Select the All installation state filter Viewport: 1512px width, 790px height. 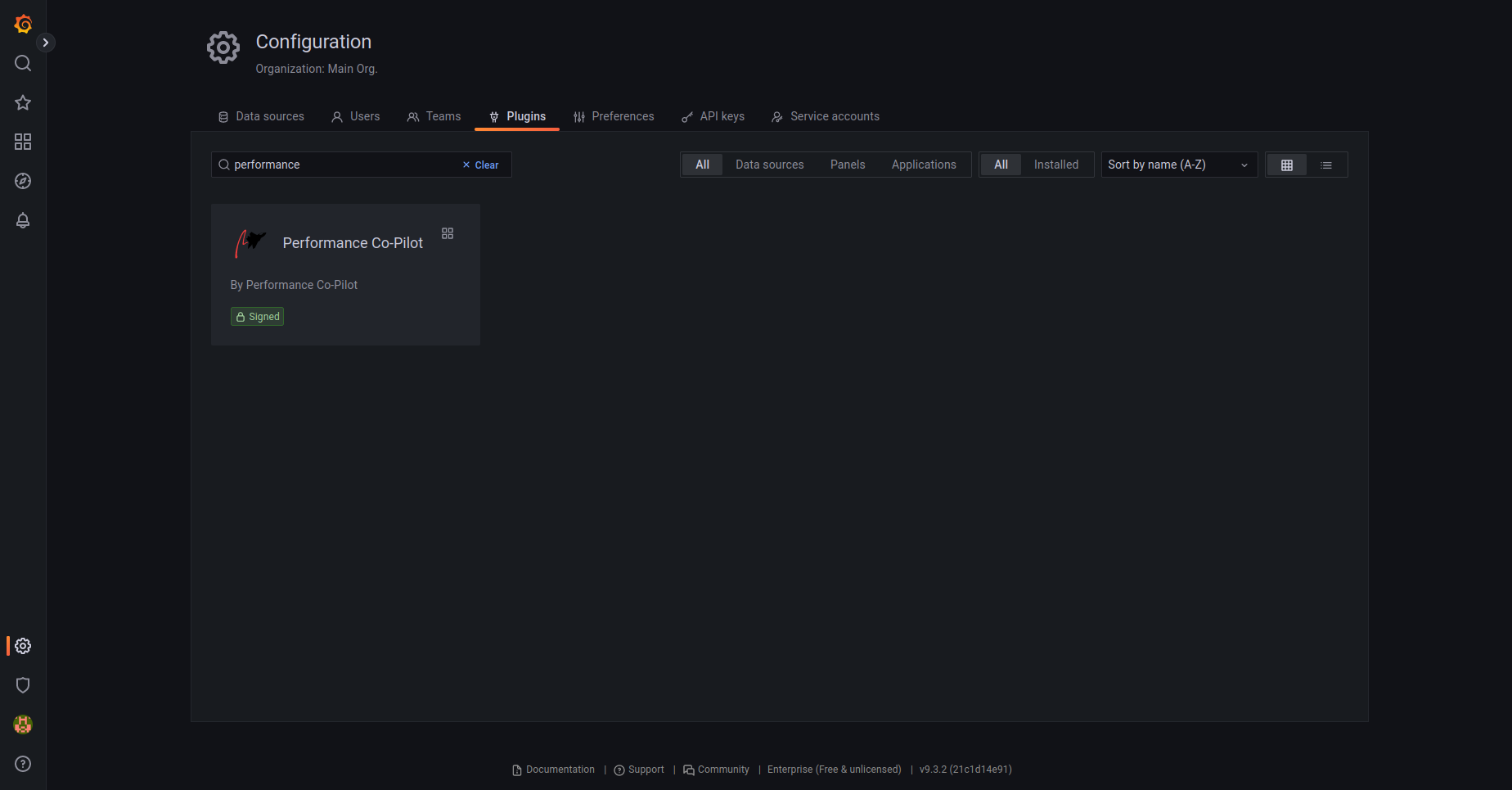pyautogui.click(x=1001, y=165)
